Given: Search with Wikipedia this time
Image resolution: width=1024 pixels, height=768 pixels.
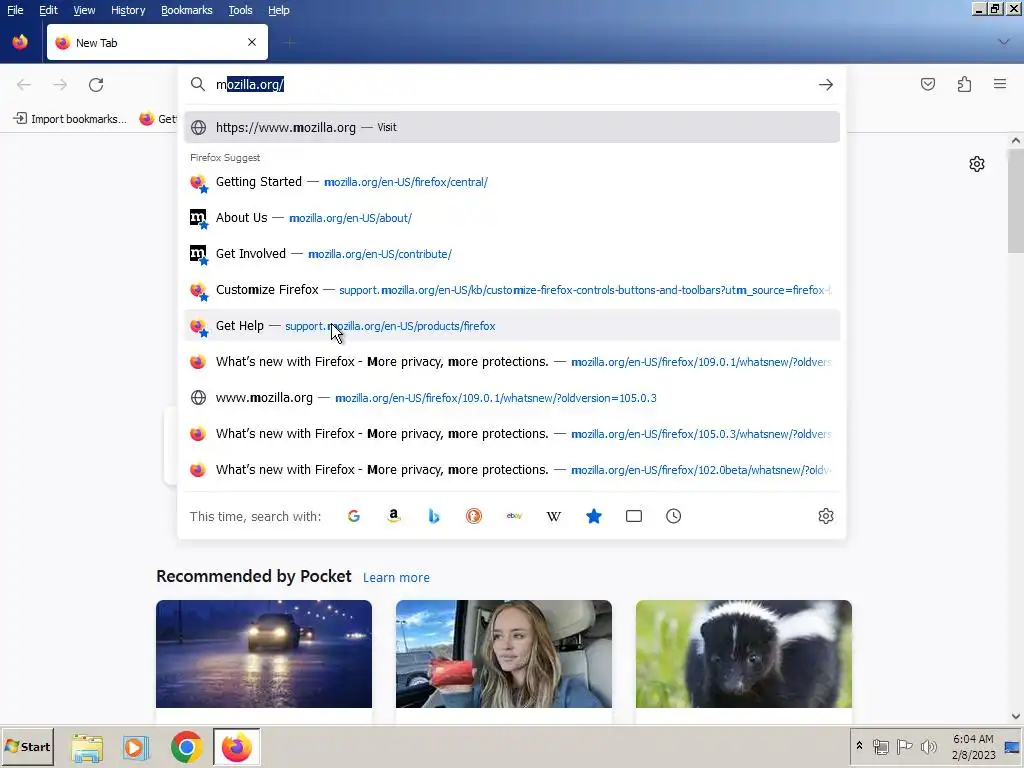Looking at the screenshot, I should pos(554,516).
